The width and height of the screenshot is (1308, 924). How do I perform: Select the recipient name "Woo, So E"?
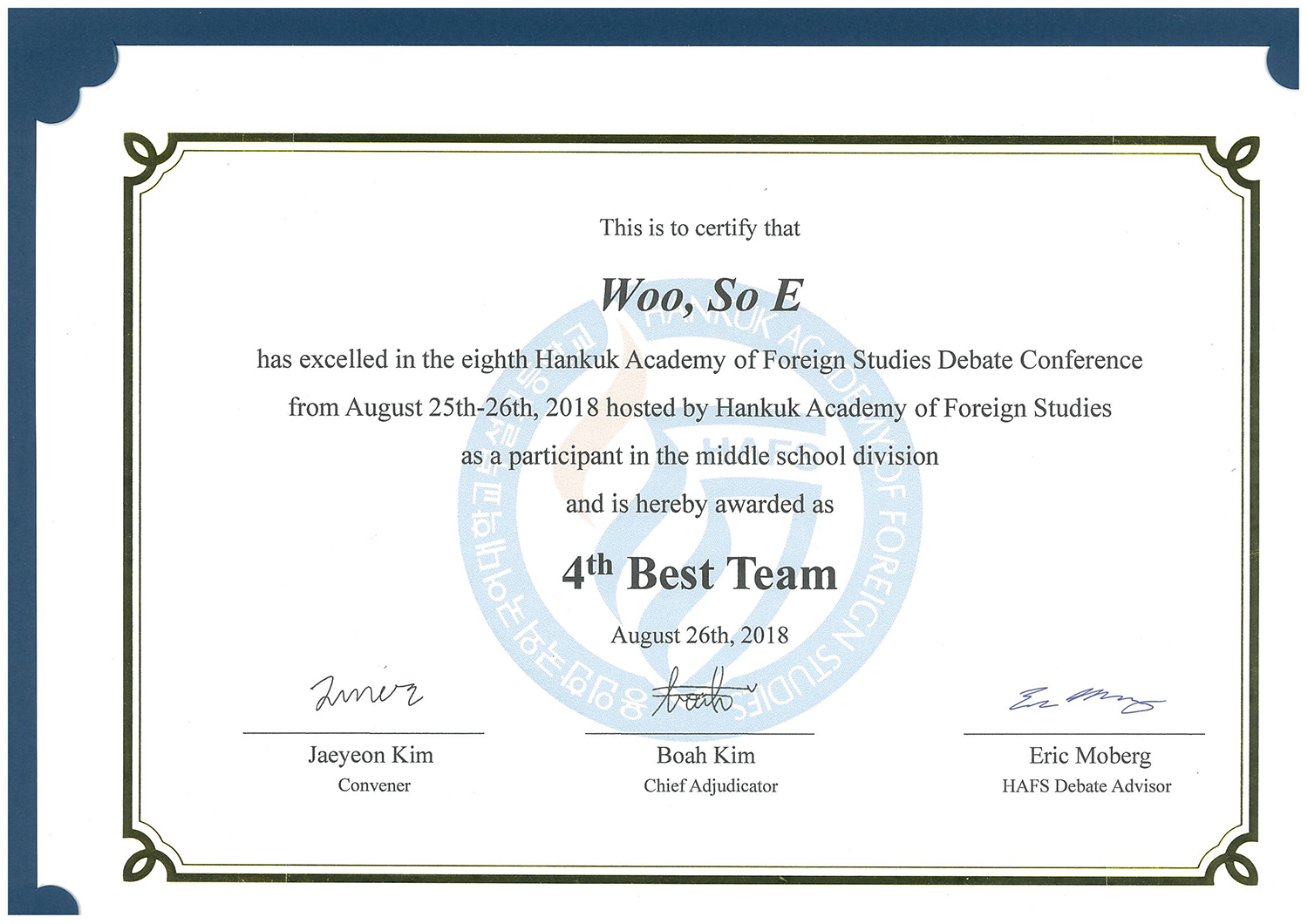[701, 296]
